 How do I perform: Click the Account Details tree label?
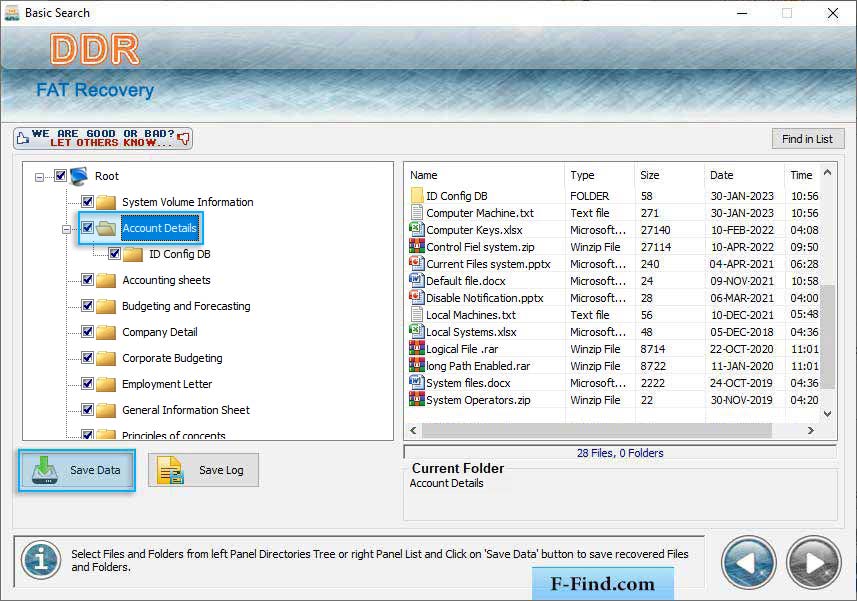(159, 228)
